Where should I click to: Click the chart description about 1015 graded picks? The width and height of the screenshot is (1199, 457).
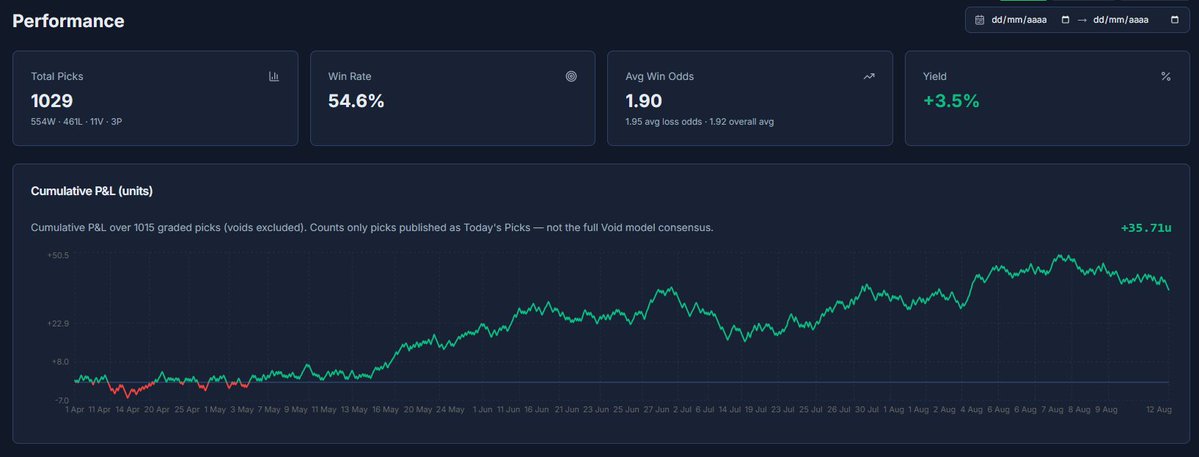(x=372, y=228)
